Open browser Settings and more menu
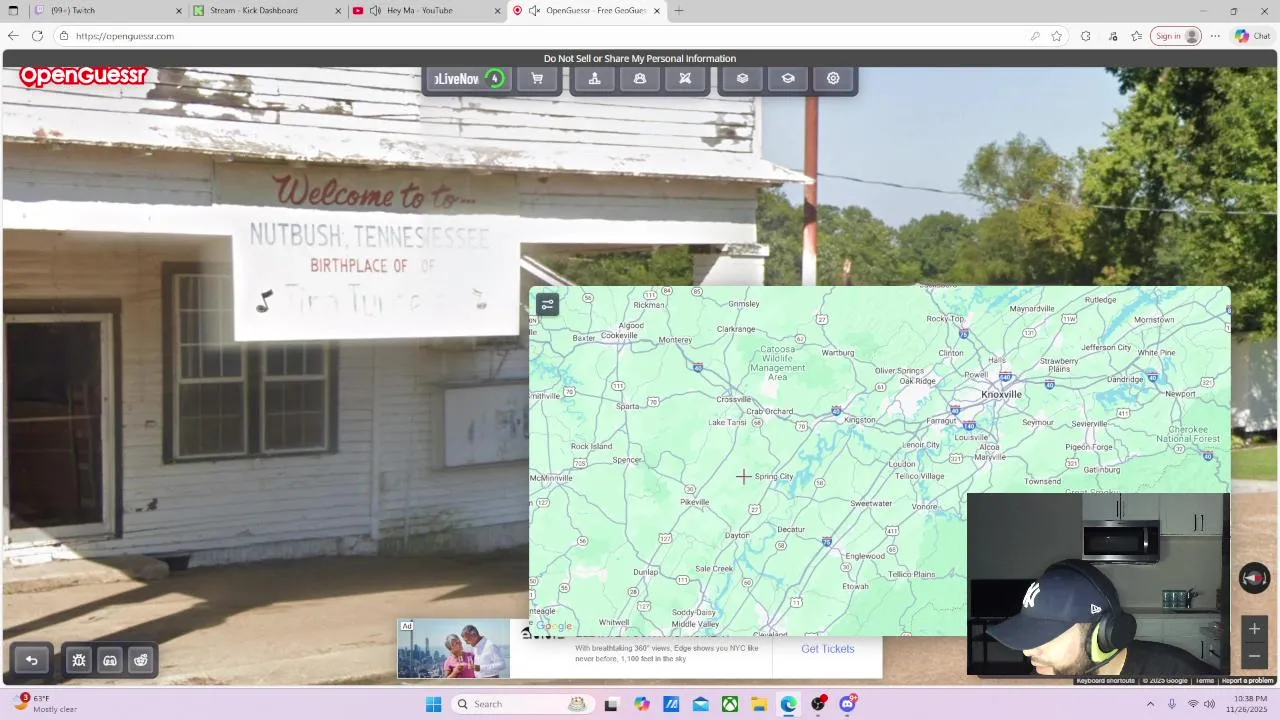 1215,36
